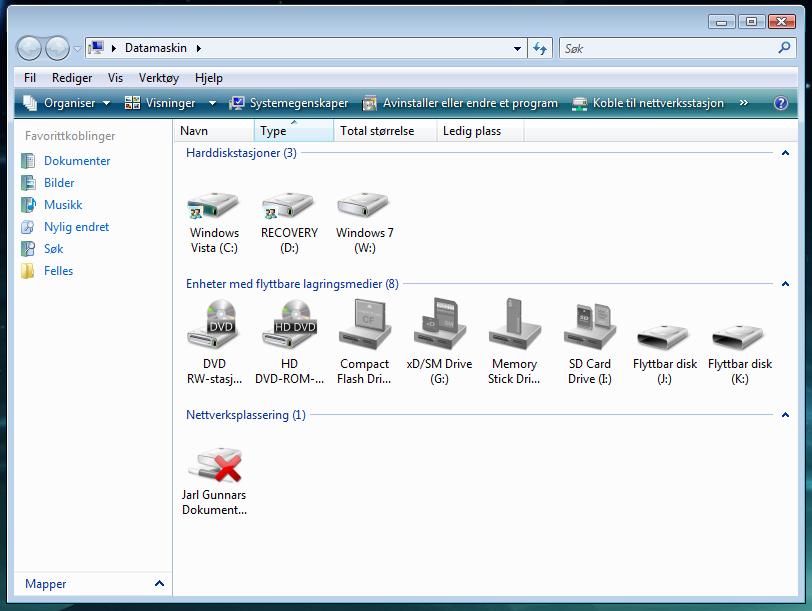Collapse the Nettverksplassering group
The image size is (812, 611).
pos(785,415)
